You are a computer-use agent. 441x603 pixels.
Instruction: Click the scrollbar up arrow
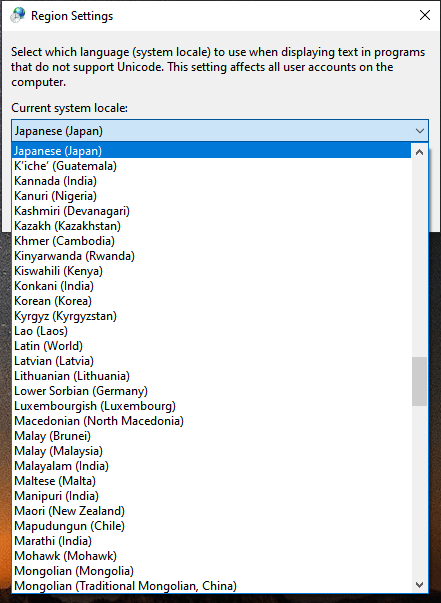tap(419, 152)
